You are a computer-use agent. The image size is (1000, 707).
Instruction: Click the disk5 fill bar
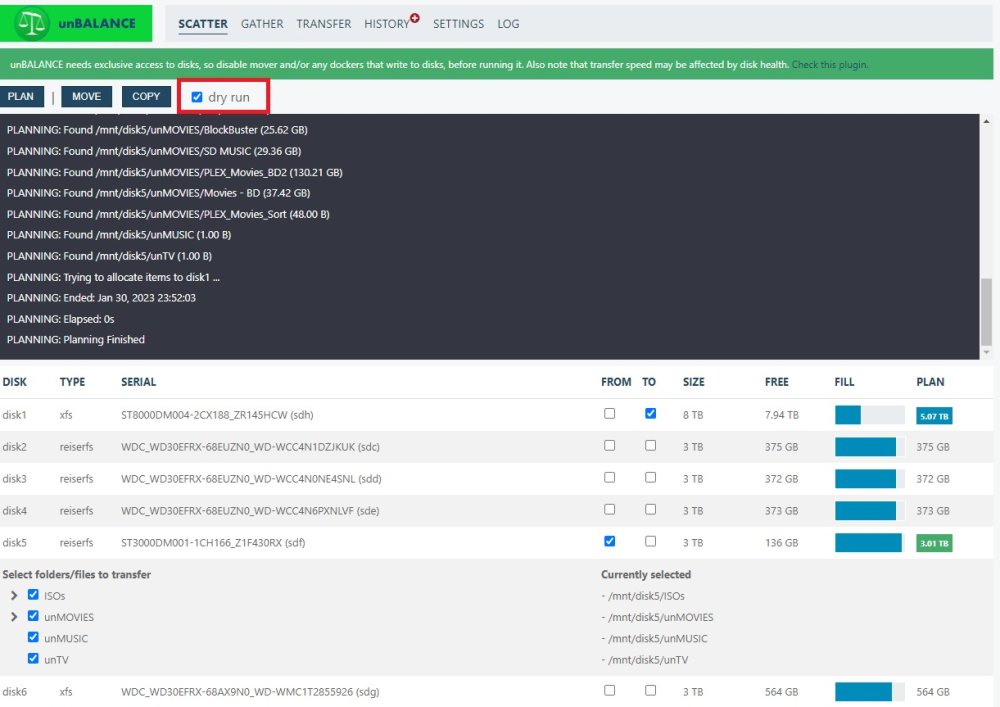coord(869,543)
